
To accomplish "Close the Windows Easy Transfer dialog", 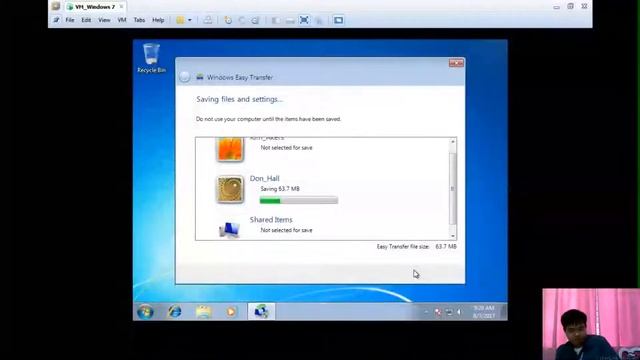I will coord(456,63).
